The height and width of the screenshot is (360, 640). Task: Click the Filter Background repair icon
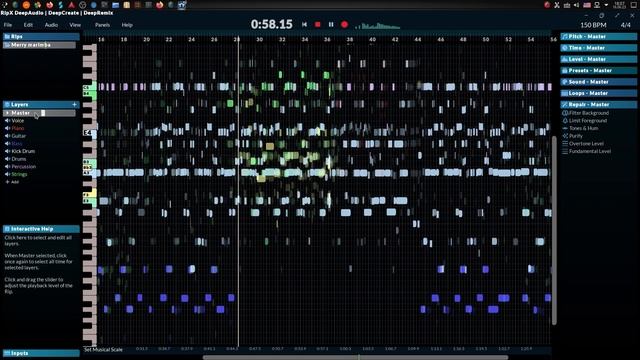coord(565,113)
